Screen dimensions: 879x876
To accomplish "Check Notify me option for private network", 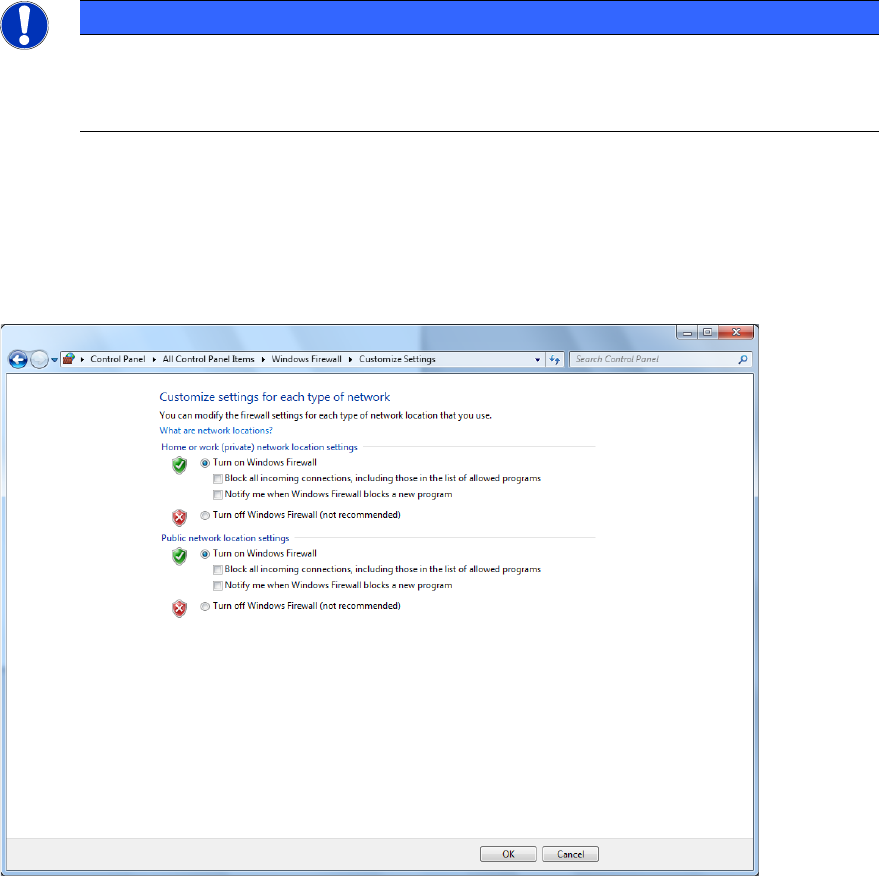I will point(218,495).
